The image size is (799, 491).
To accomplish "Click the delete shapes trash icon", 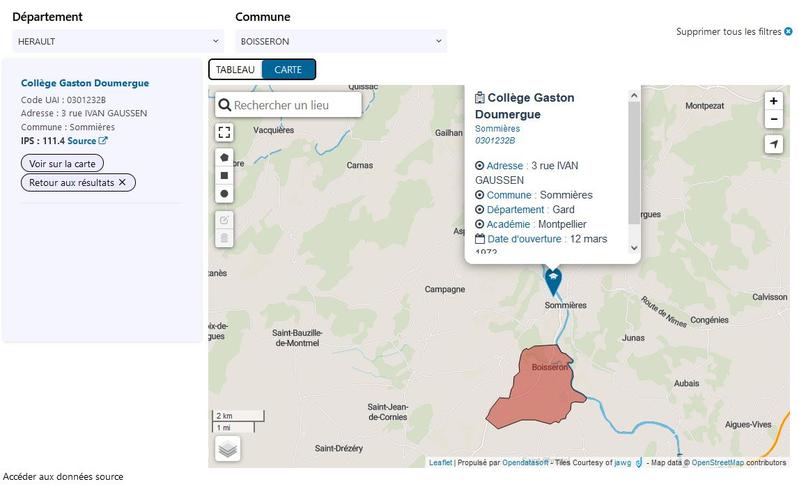I will pos(224,238).
